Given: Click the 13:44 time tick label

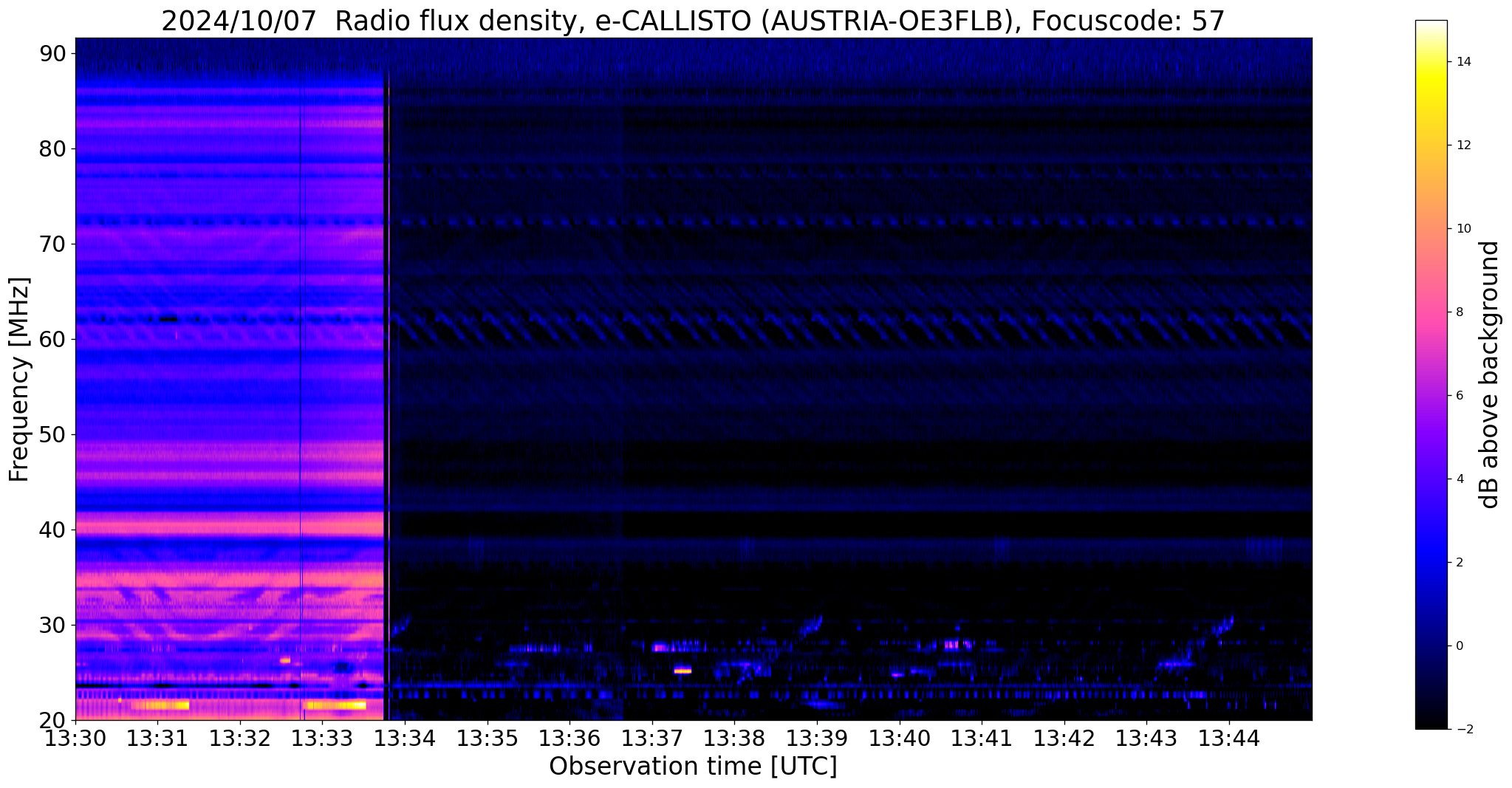Looking at the screenshot, I should [1229, 738].
